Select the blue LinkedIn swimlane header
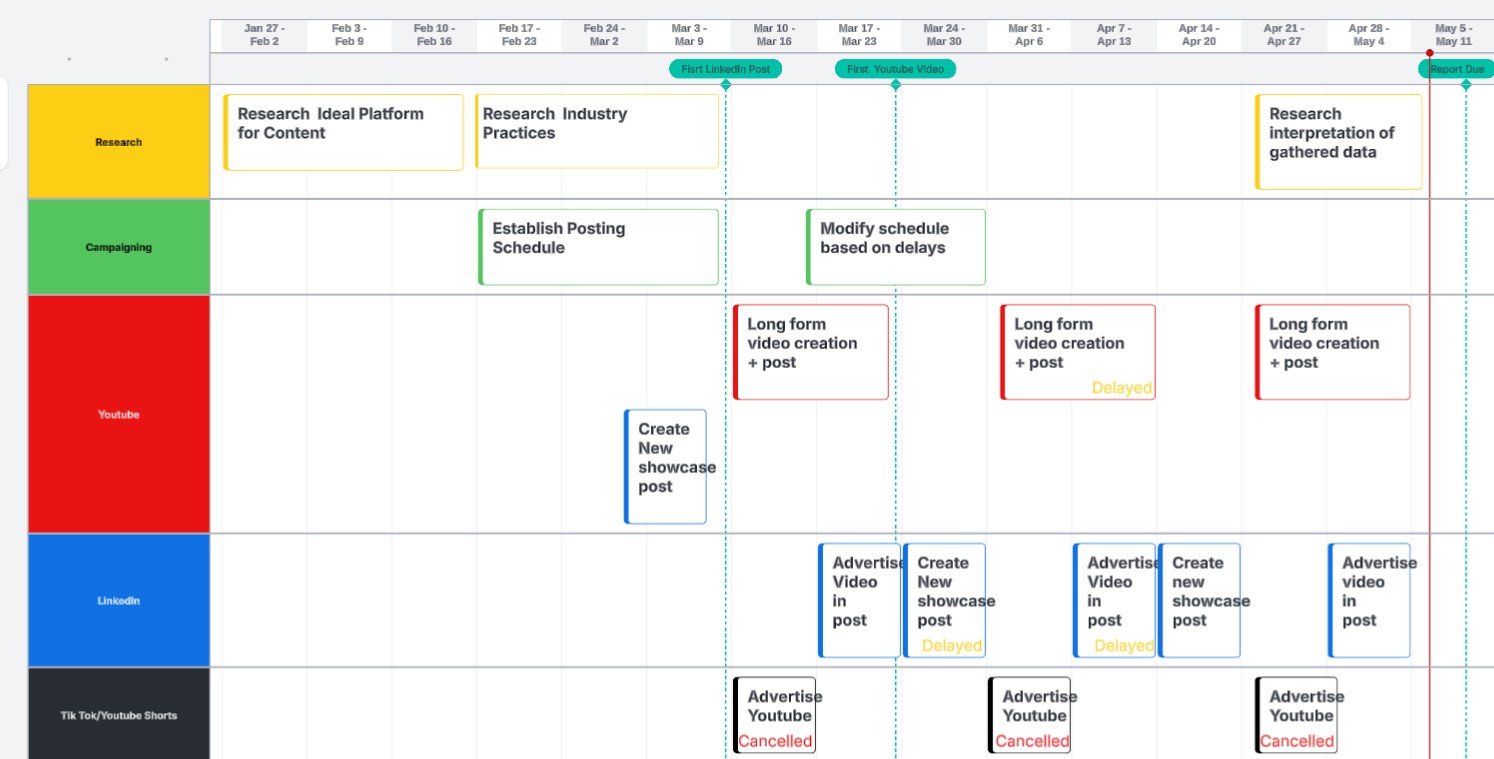This screenshot has width=1494, height=759. click(118, 601)
